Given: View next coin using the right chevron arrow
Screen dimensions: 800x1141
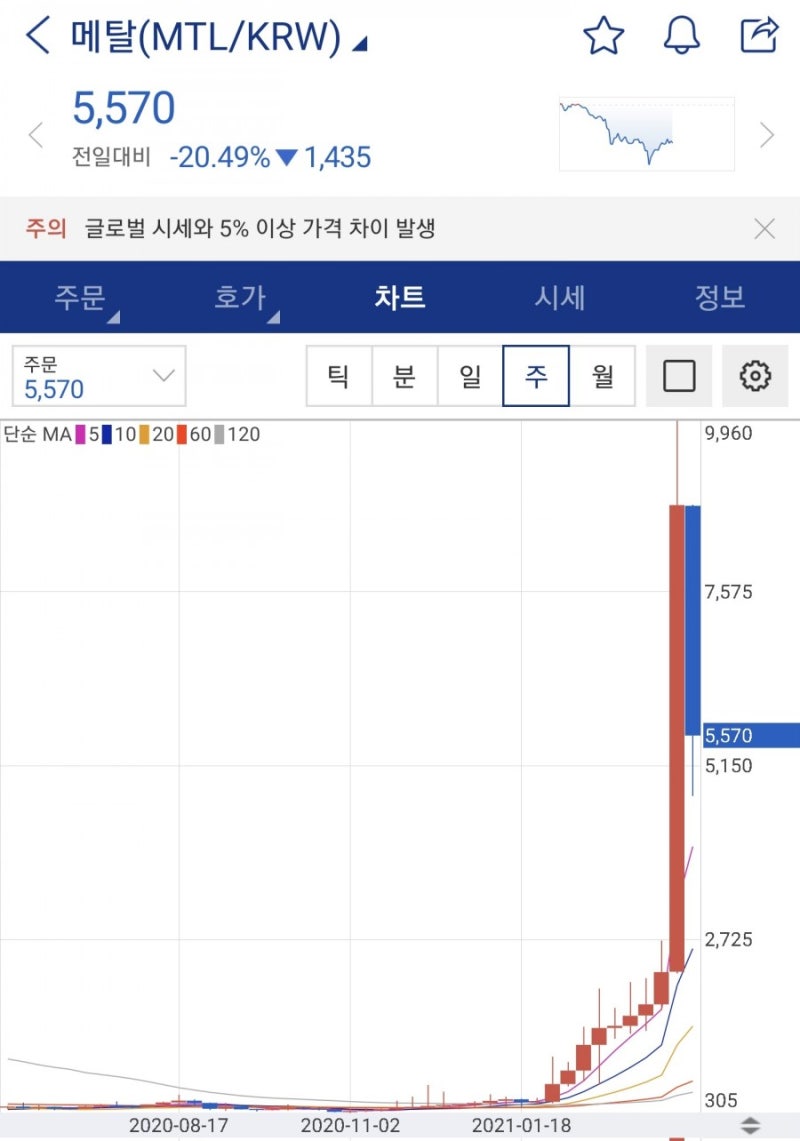Looking at the screenshot, I should [766, 133].
